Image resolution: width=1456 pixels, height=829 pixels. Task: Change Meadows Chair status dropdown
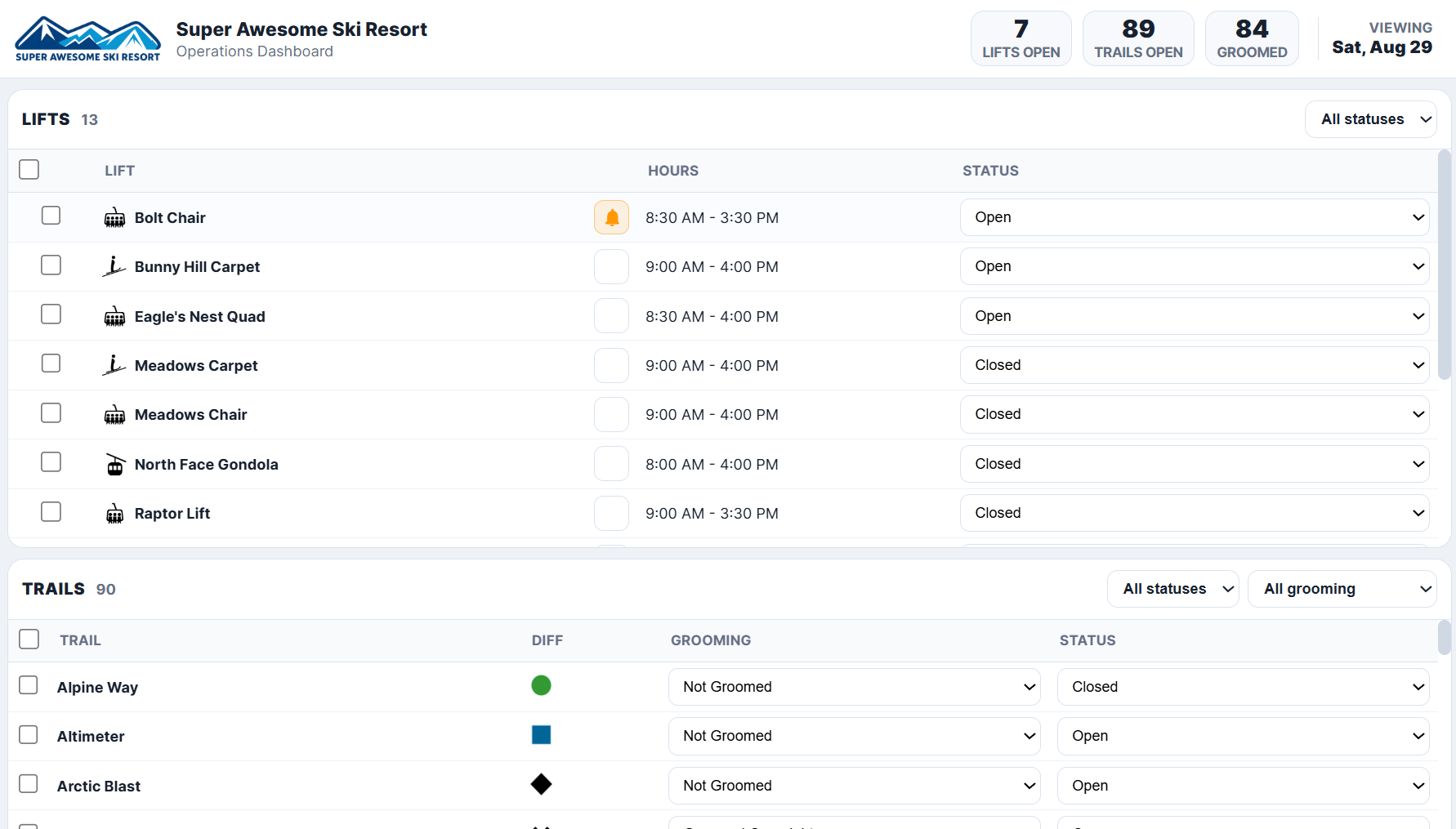pos(1195,414)
